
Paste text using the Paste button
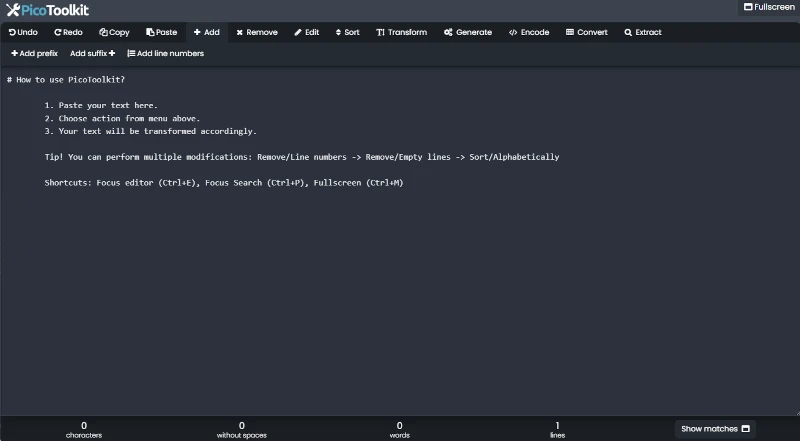pos(161,32)
